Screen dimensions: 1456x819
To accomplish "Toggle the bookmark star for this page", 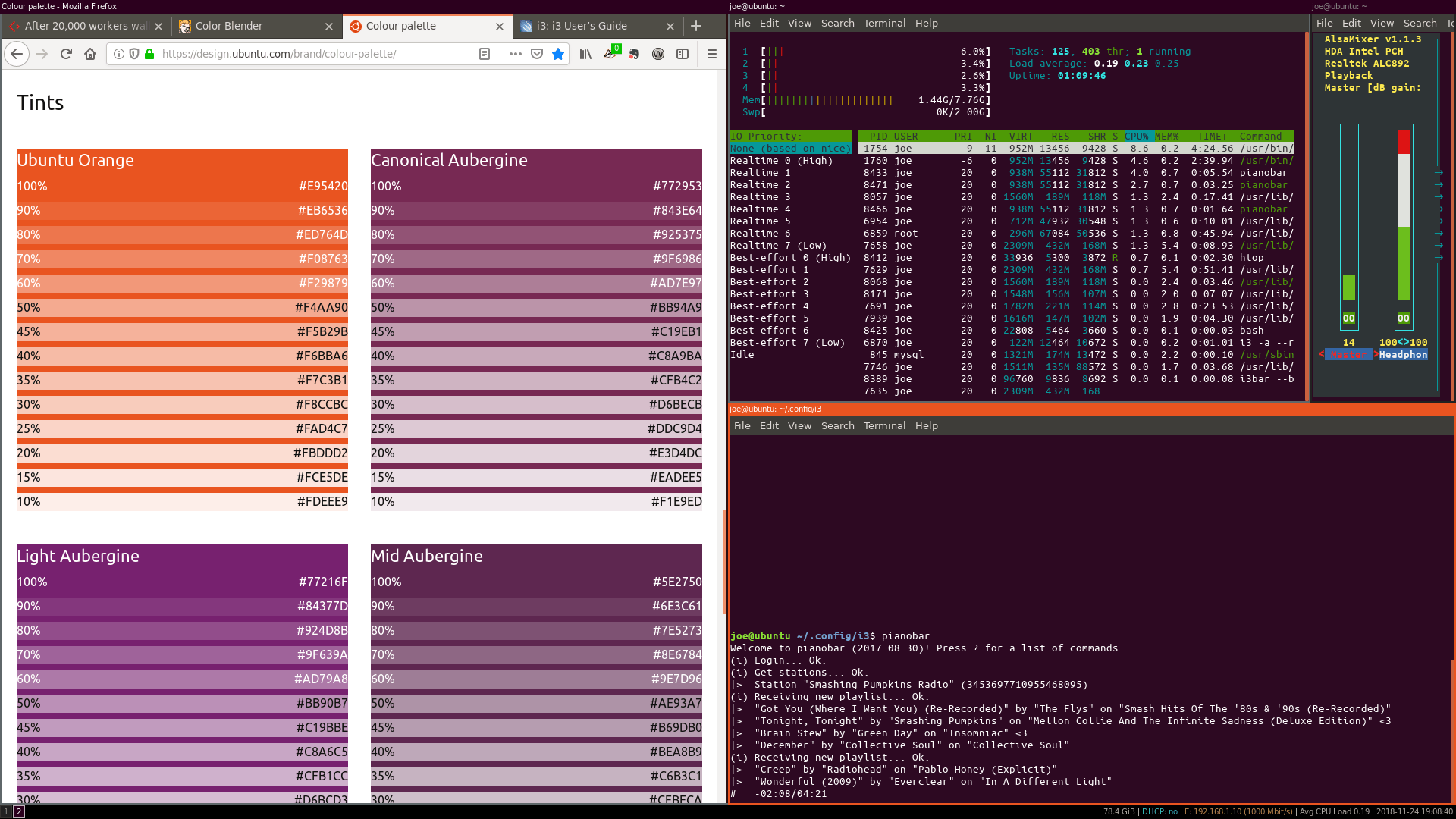I will [x=558, y=54].
